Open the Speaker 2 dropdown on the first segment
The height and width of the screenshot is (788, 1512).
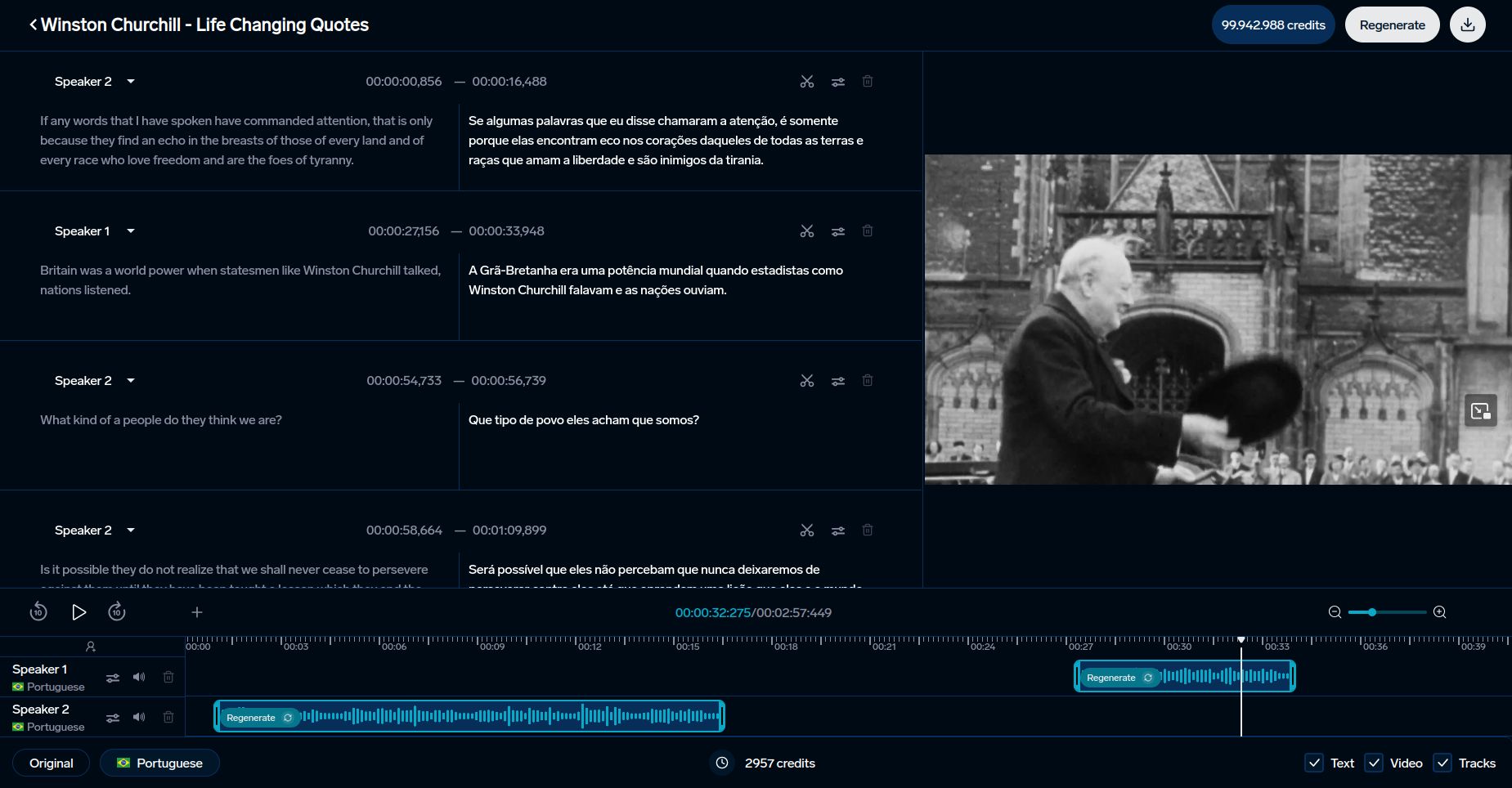tap(131, 82)
